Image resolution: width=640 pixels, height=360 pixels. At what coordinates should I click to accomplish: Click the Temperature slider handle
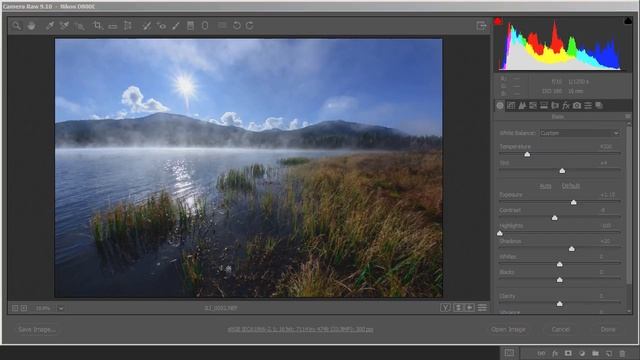click(x=527, y=154)
